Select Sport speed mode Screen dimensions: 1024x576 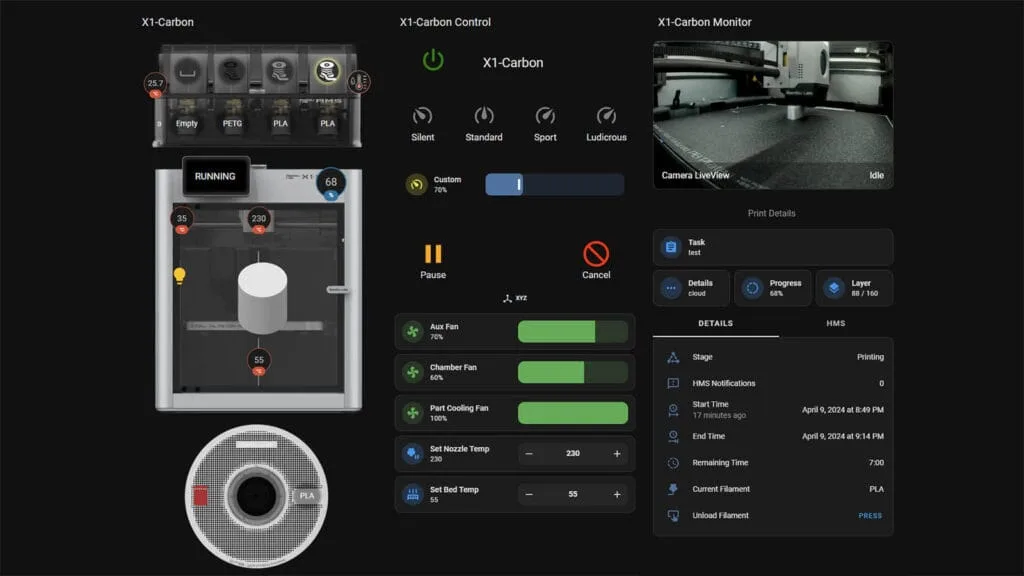click(545, 116)
